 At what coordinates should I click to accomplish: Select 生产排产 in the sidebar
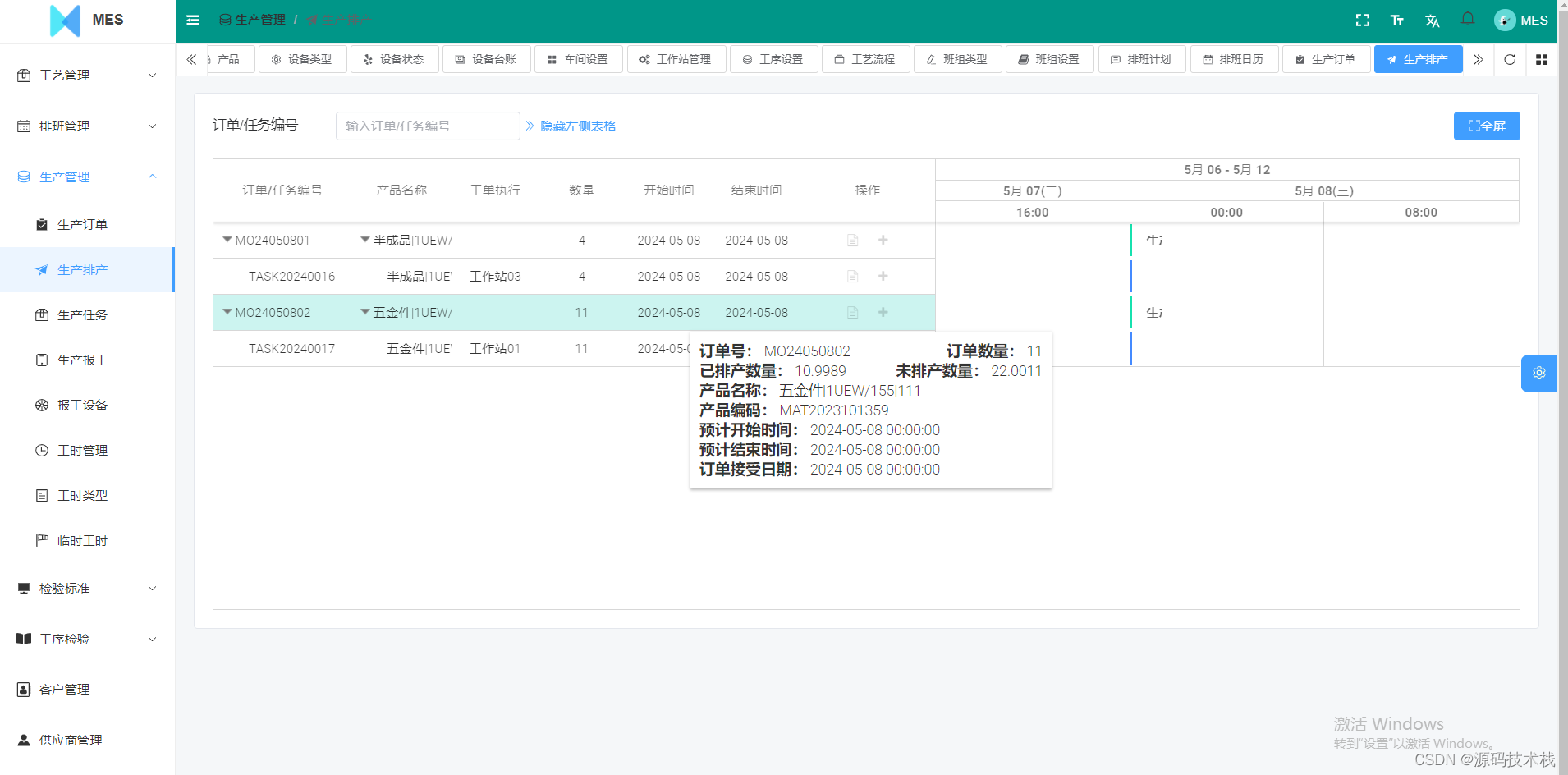click(x=87, y=269)
